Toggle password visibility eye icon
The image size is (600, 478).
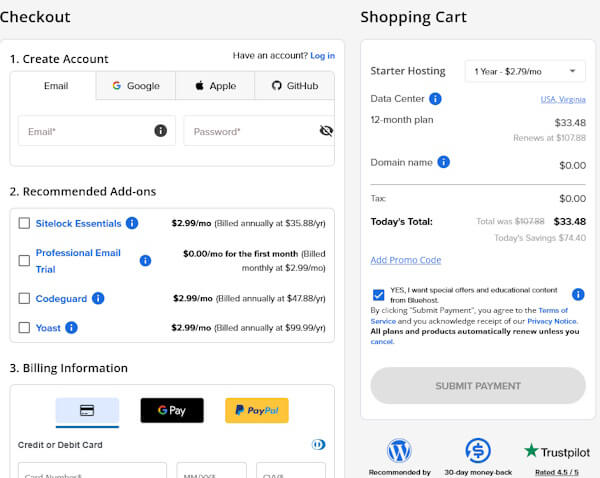pos(326,131)
